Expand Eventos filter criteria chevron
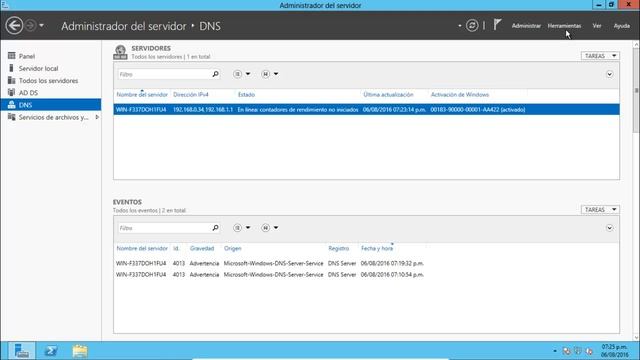Viewport: 640px width, 360px height. coord(609,228)
